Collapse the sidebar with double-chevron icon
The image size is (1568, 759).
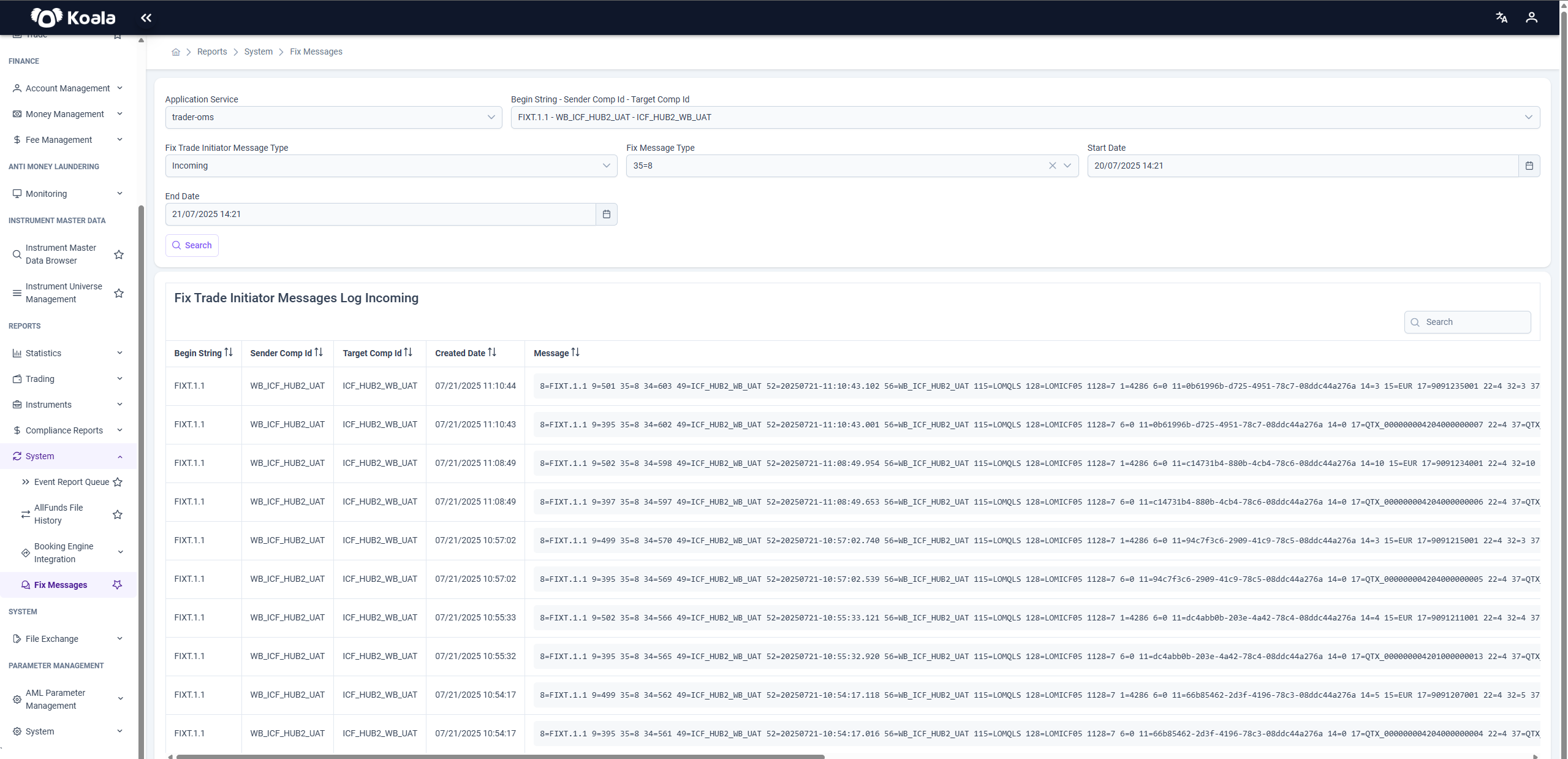[x=146, y=18]
